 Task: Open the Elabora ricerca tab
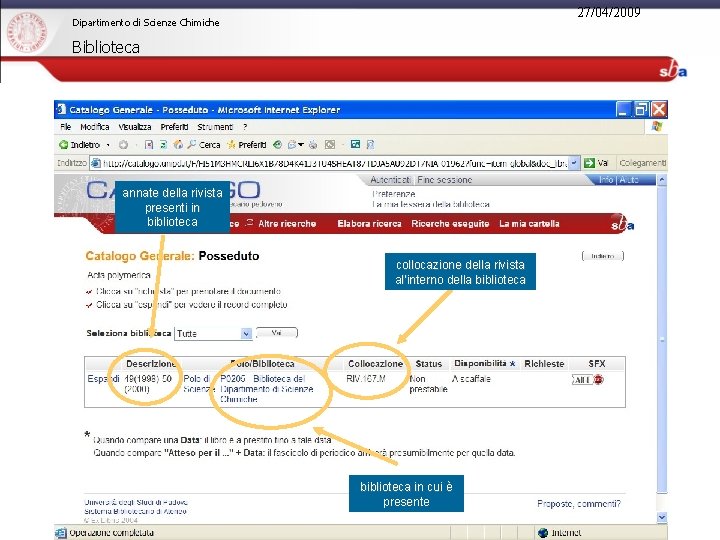(369, 224)
